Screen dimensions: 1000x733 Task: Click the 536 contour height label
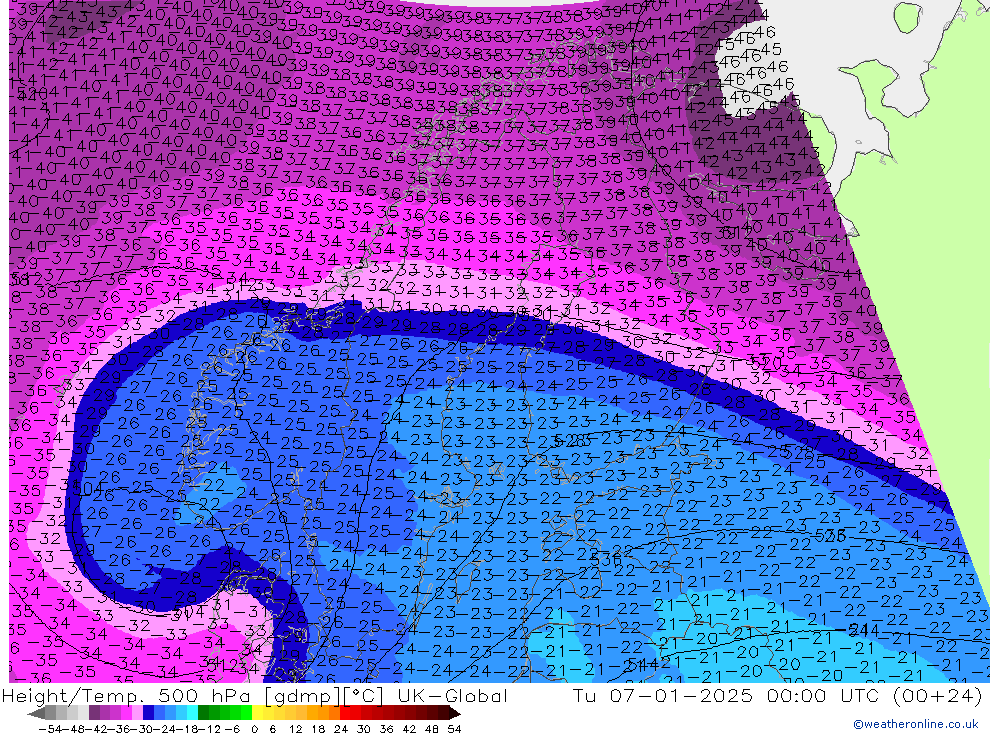click(606, 559)
